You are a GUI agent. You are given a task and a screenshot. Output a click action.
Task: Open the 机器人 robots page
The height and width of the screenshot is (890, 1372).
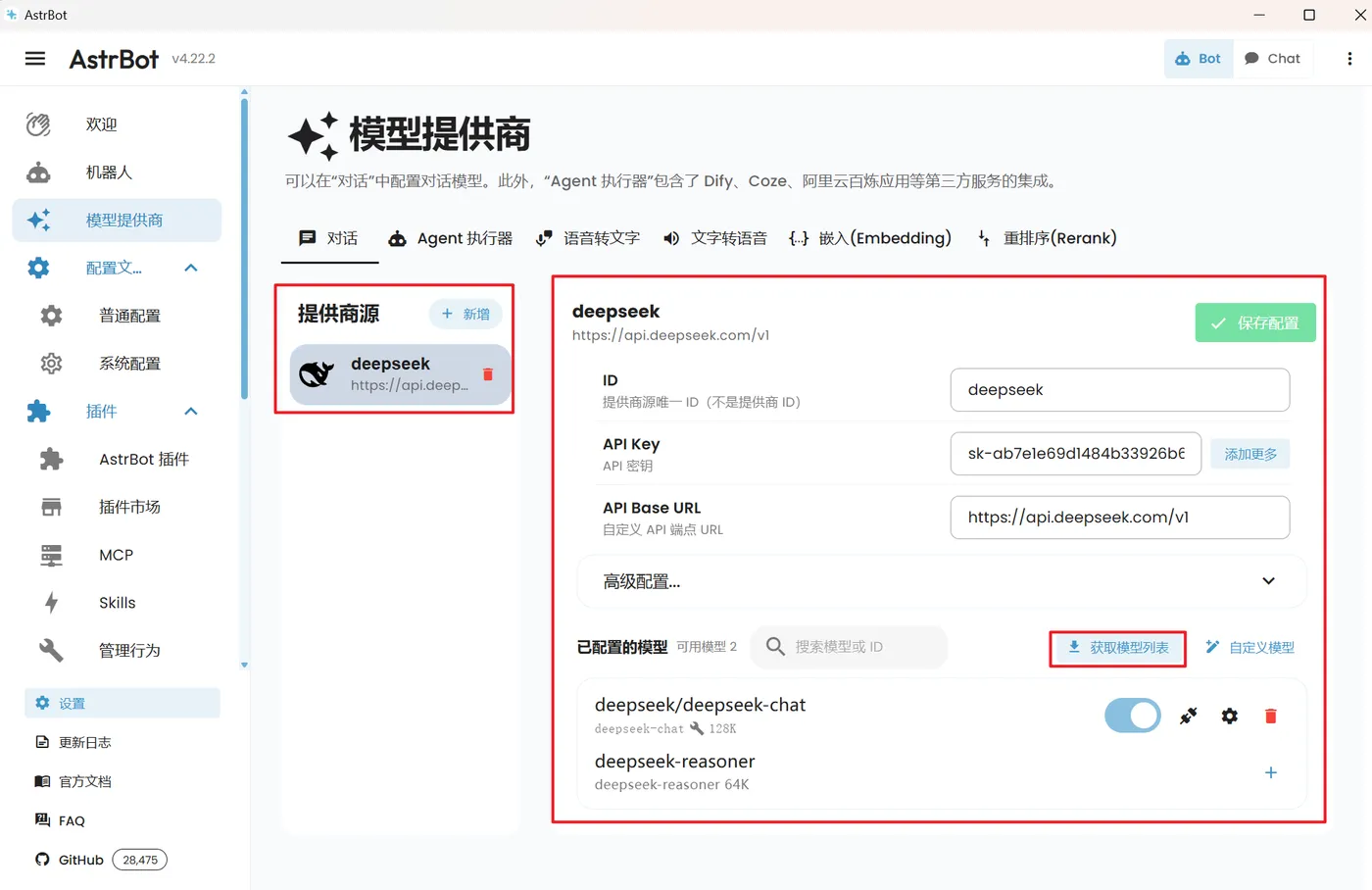point(117,173)
